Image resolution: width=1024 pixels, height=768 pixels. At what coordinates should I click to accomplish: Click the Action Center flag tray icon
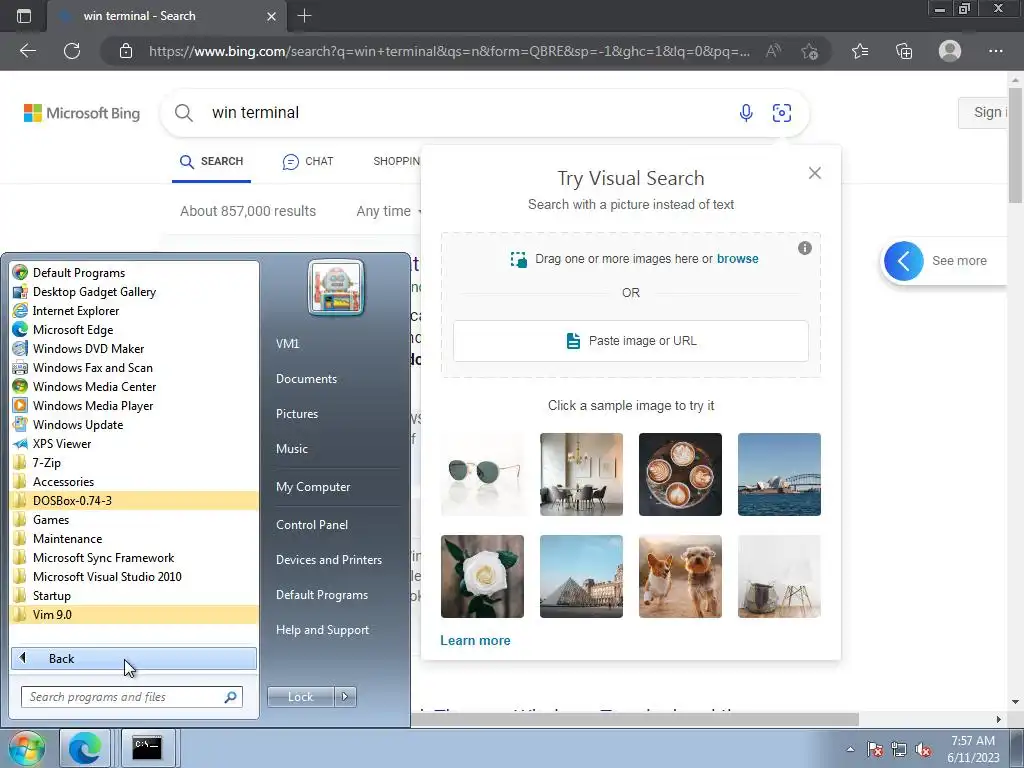pos(875,750)
